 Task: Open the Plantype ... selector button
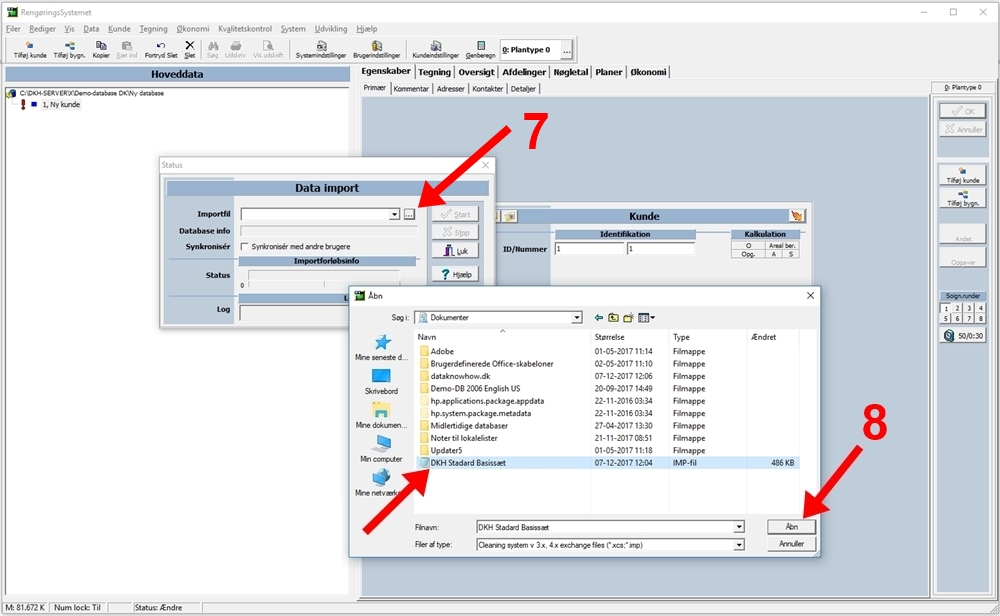[566, 50]
